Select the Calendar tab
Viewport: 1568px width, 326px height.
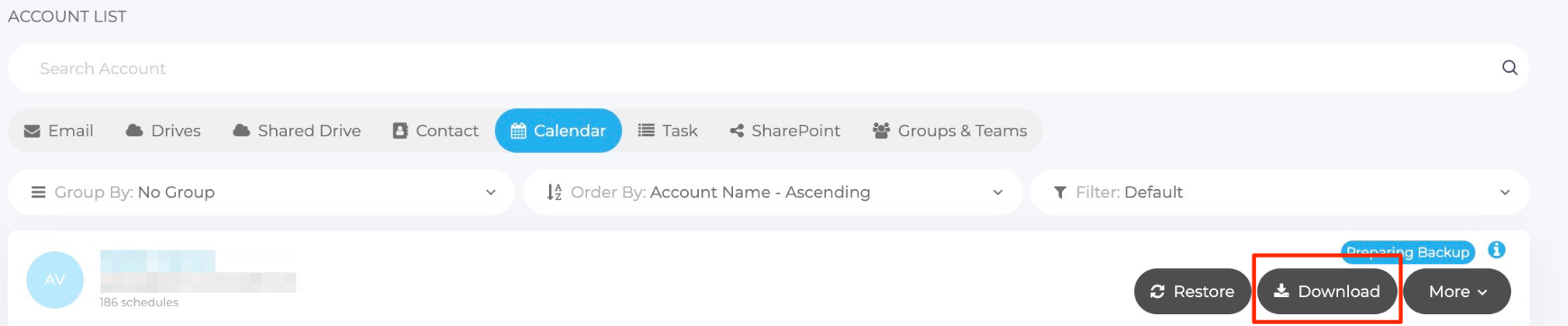[x=558, y=131]
